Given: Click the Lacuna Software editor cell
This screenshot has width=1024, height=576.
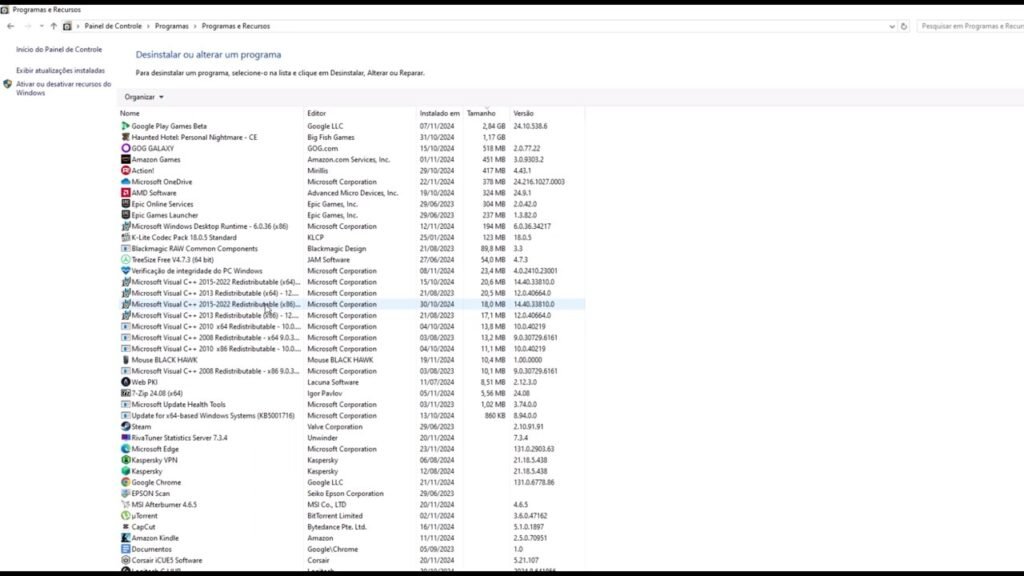Looking at the screenshot, I should tap(333, 382).
